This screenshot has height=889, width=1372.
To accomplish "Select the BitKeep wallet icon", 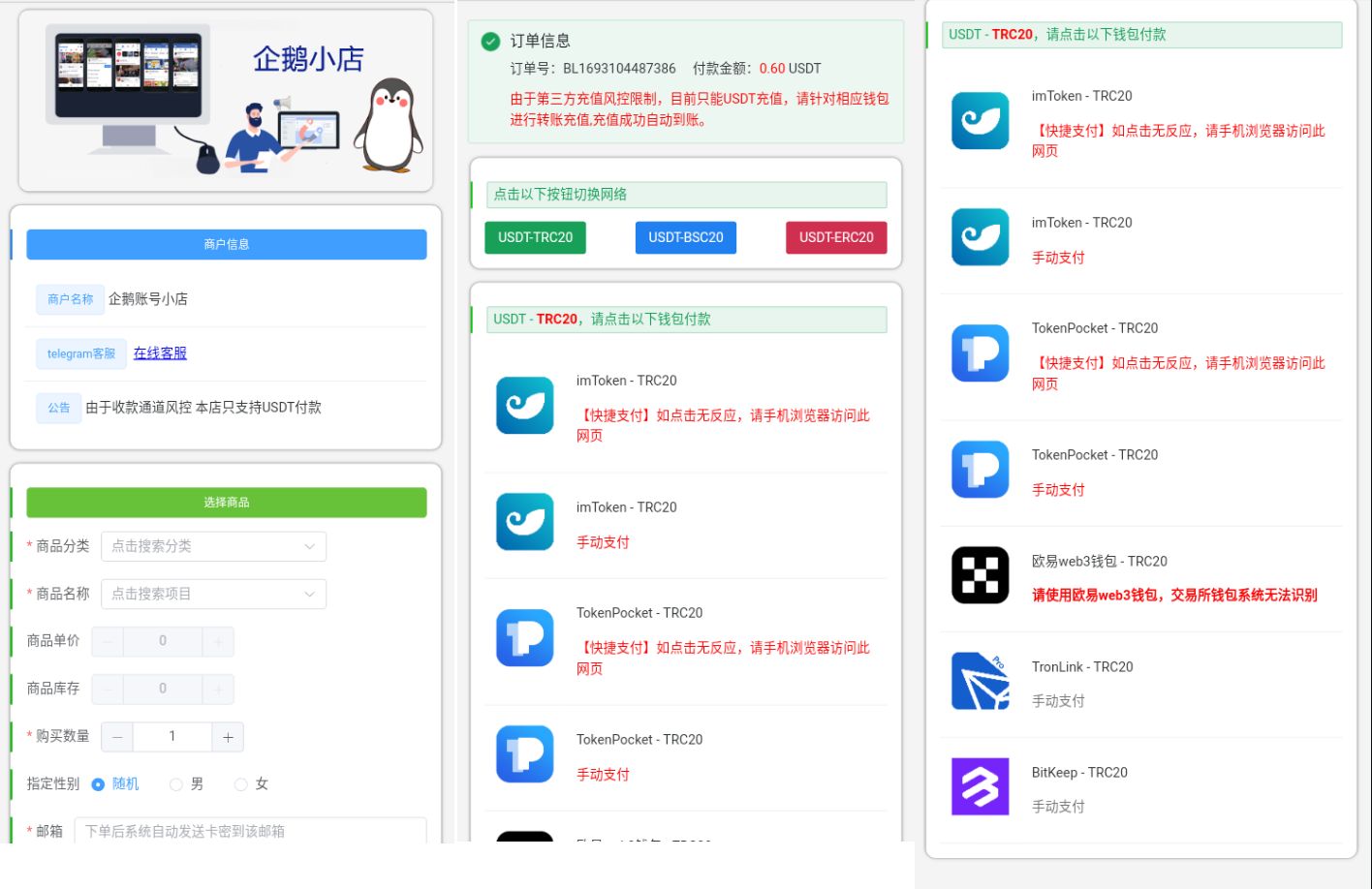I will pos(980,786).
